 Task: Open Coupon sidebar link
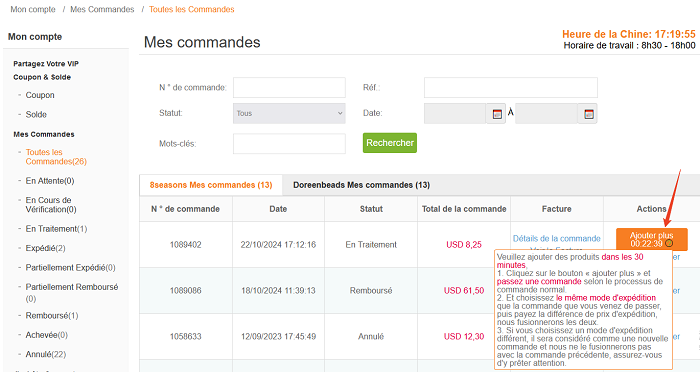(40, 95)
